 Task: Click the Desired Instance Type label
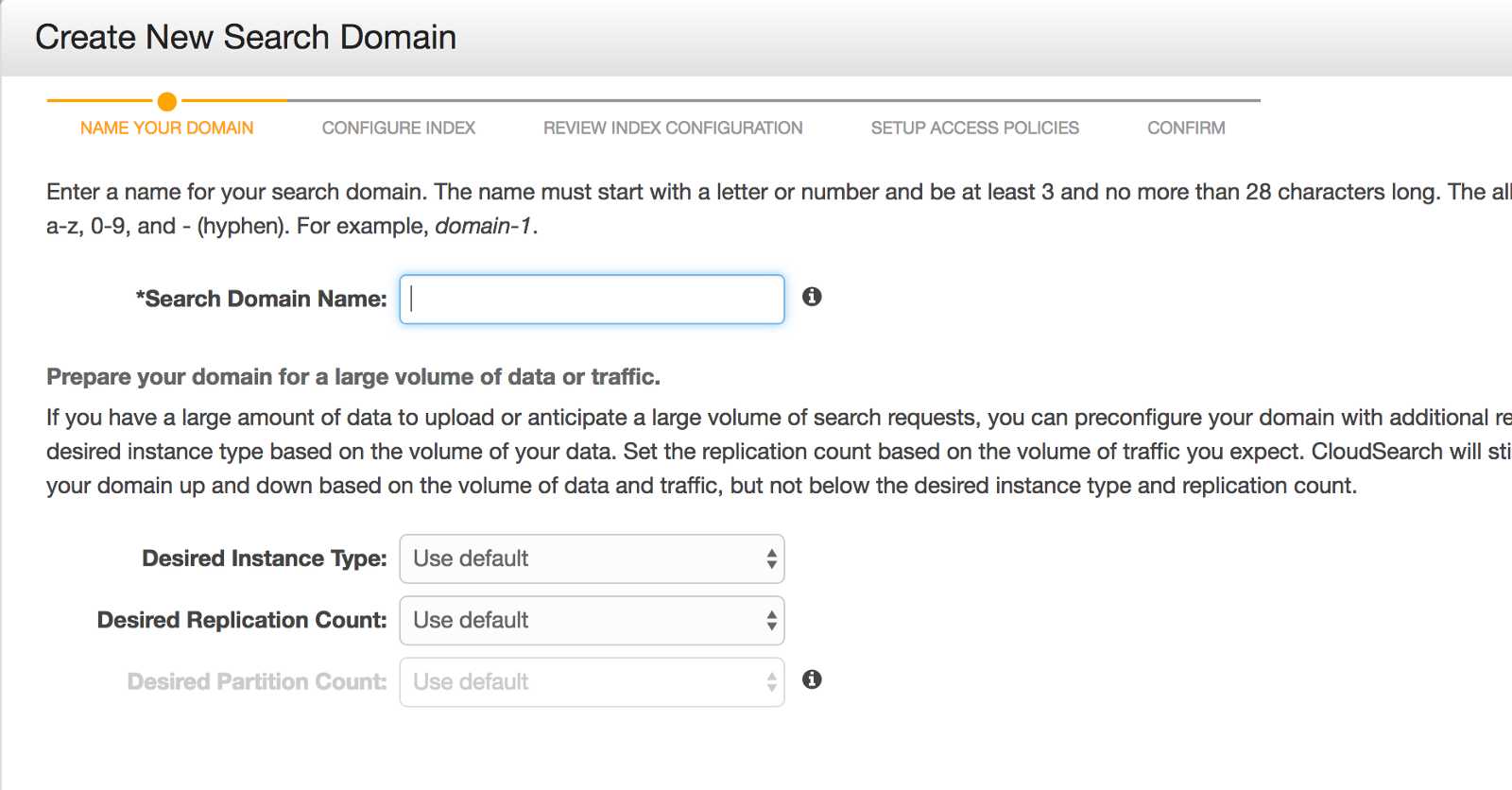click(x=265, y=558)
